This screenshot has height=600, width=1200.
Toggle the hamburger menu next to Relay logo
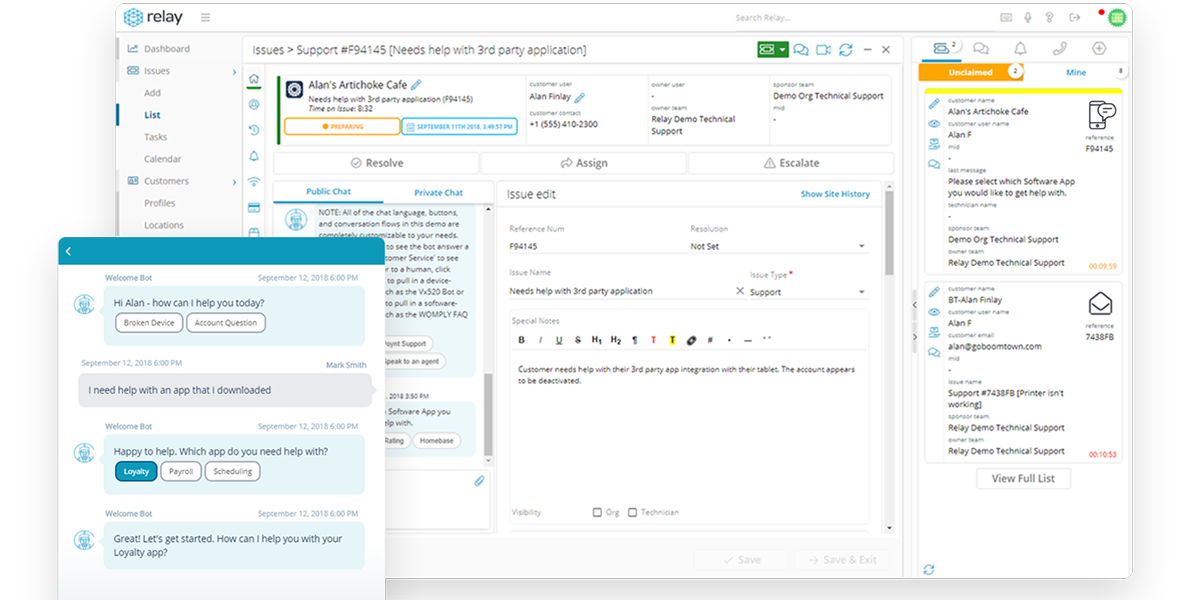205,17
